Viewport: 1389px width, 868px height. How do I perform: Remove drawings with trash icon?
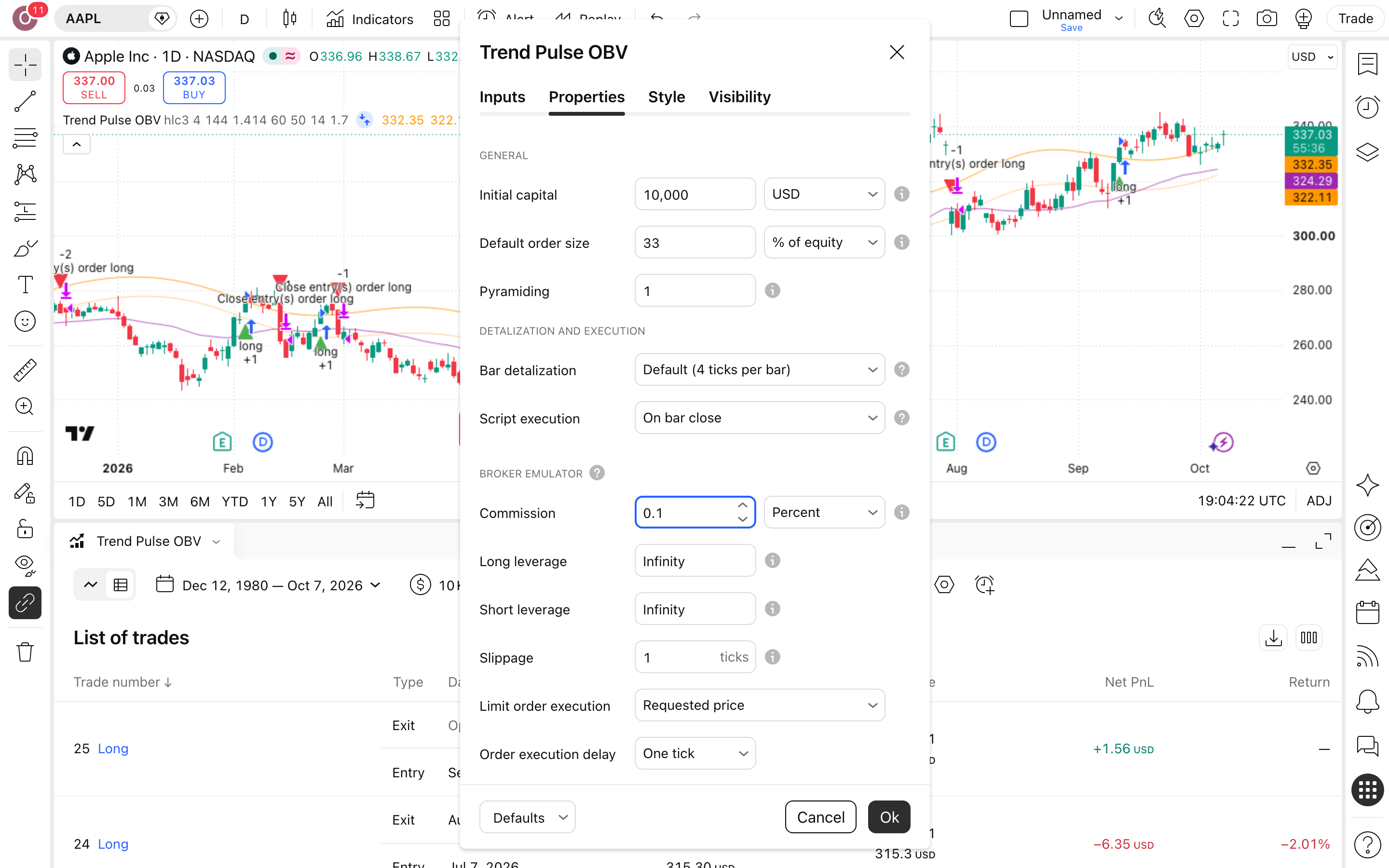[x=25, y=651]
